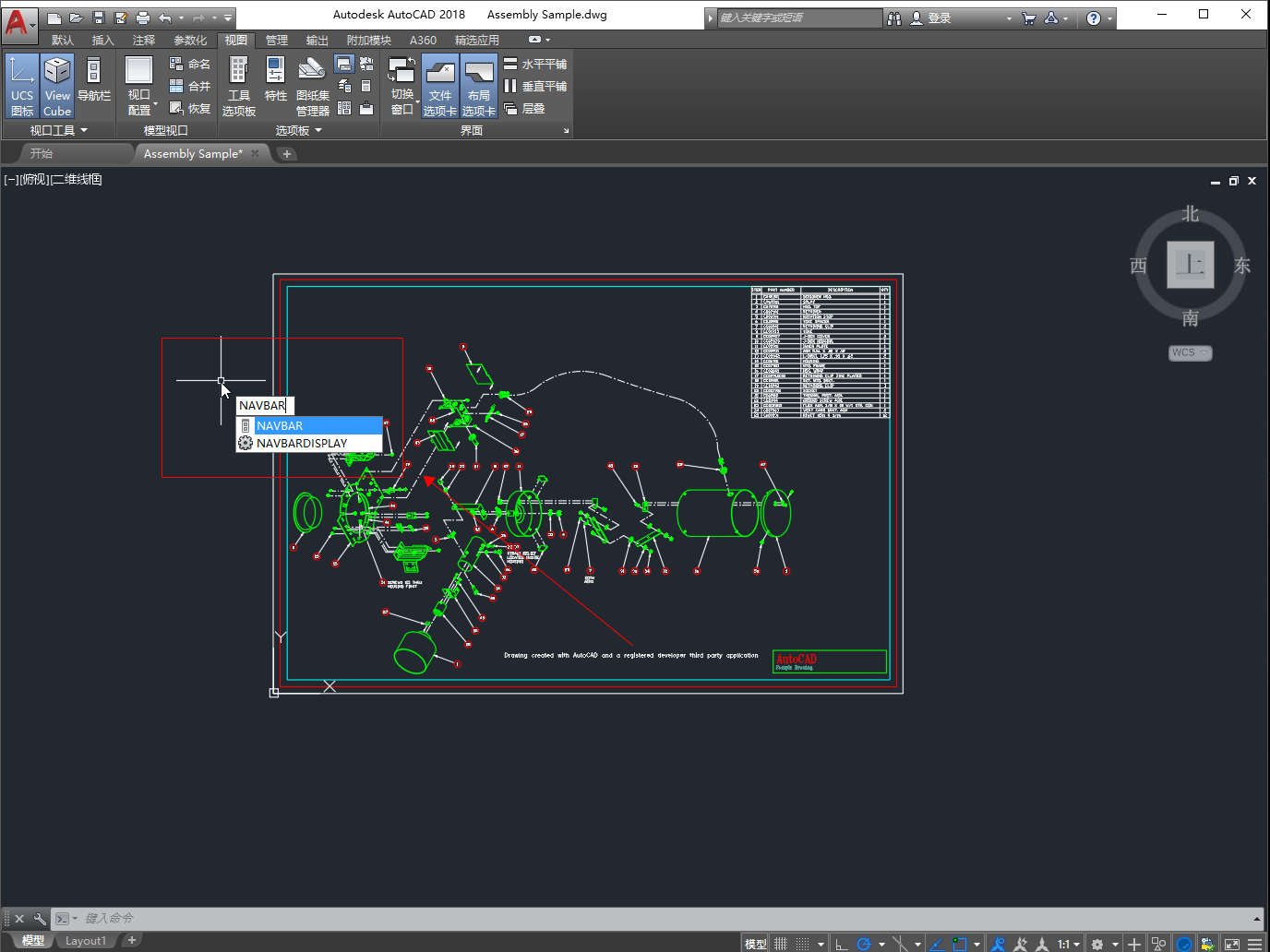The height and width of the screenshot is (952, 1270).
Task: Click the Open file icon in quick access toolbar
Action: pyautogui.click(x=77, y=18)
